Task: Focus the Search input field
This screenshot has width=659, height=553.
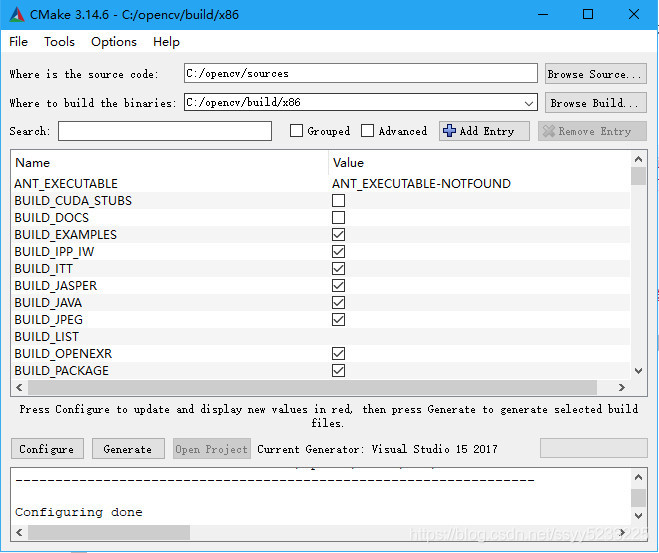Action: [x=165, y=131]
